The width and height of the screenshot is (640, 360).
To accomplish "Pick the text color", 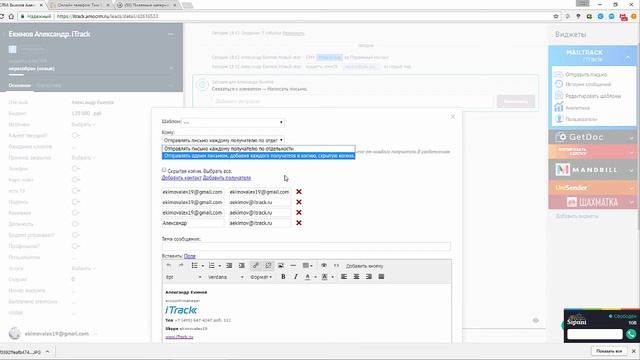I will click(308, 277).
